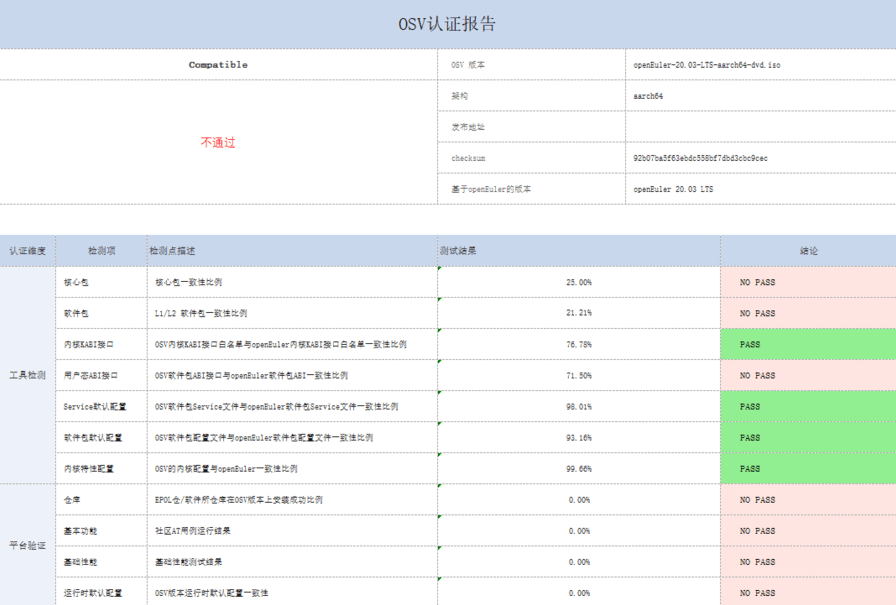Click the empty 发布地址 value cell
896x605 pixels.
[760, 127]
